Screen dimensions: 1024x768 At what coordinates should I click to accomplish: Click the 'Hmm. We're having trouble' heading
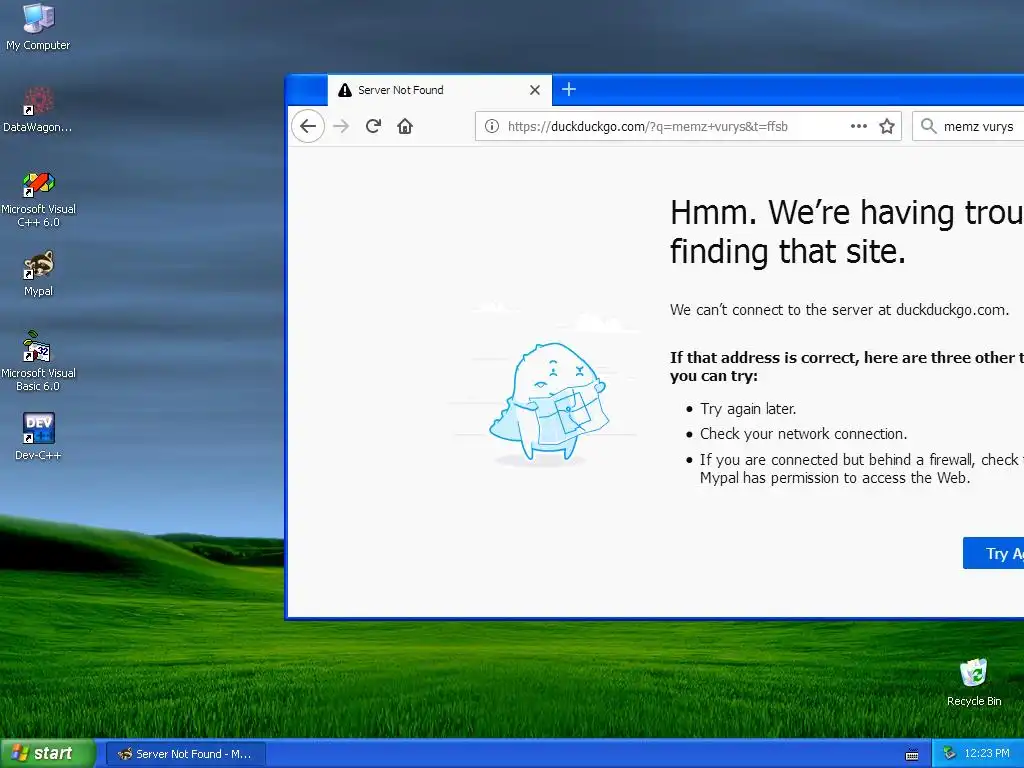click(x=846, y=232)
